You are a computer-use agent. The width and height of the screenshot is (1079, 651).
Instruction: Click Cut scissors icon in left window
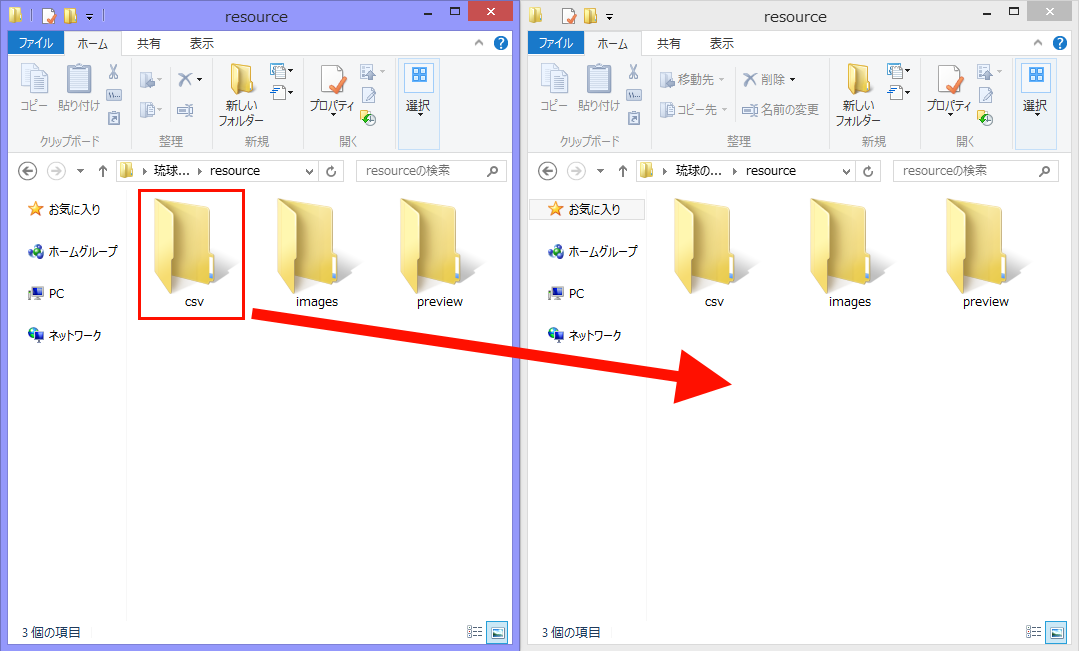click(114, 71)
